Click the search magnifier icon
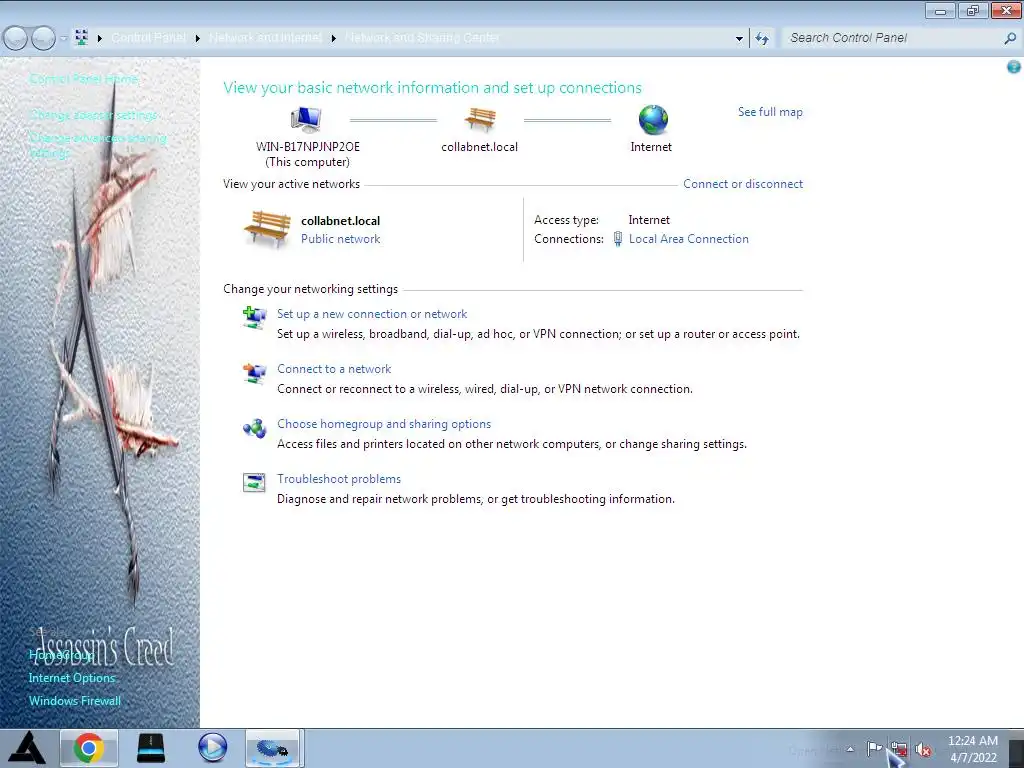 coord(1010,39)
